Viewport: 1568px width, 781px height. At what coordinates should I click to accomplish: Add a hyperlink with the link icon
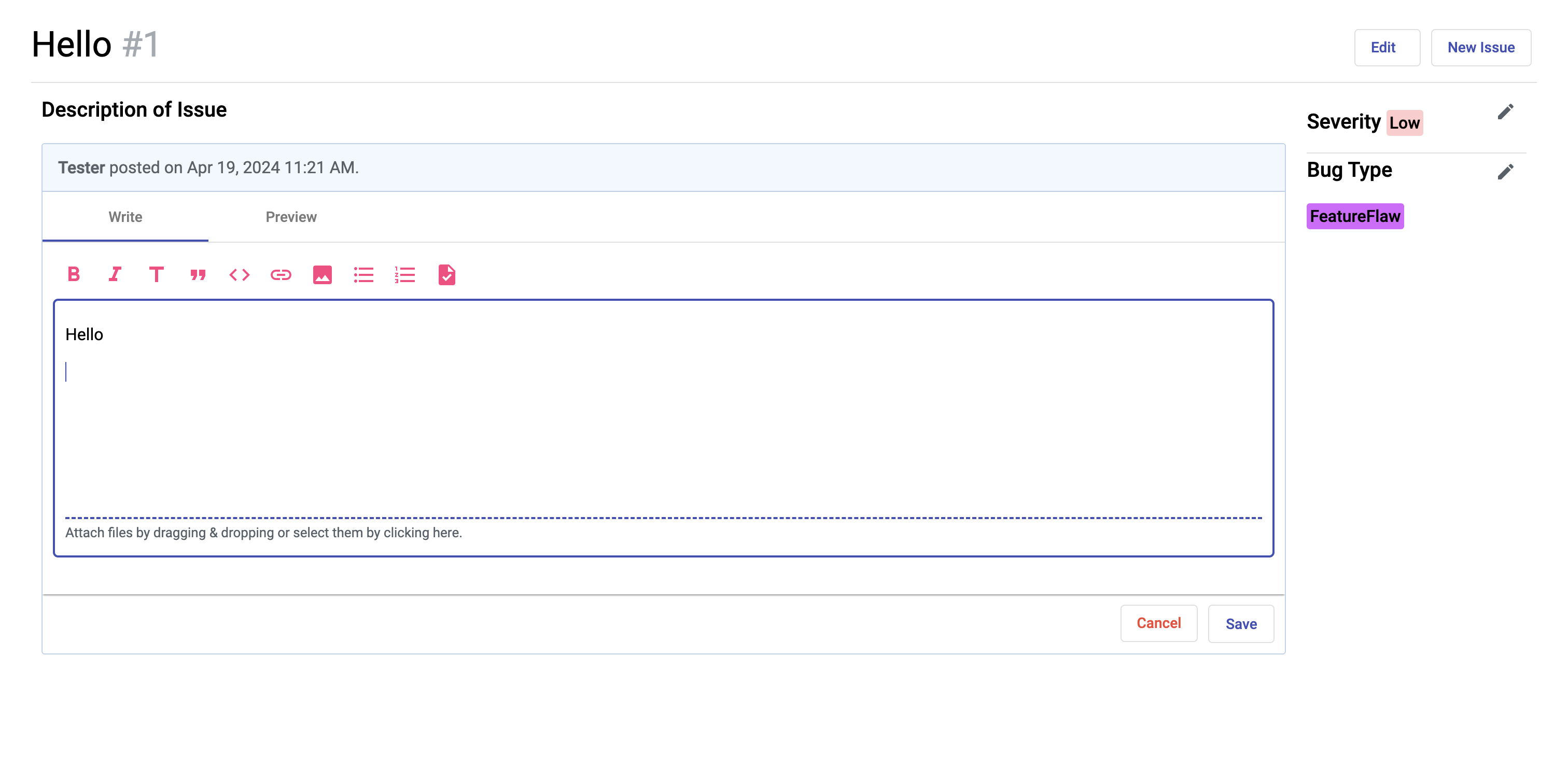(x=281, y=274)
